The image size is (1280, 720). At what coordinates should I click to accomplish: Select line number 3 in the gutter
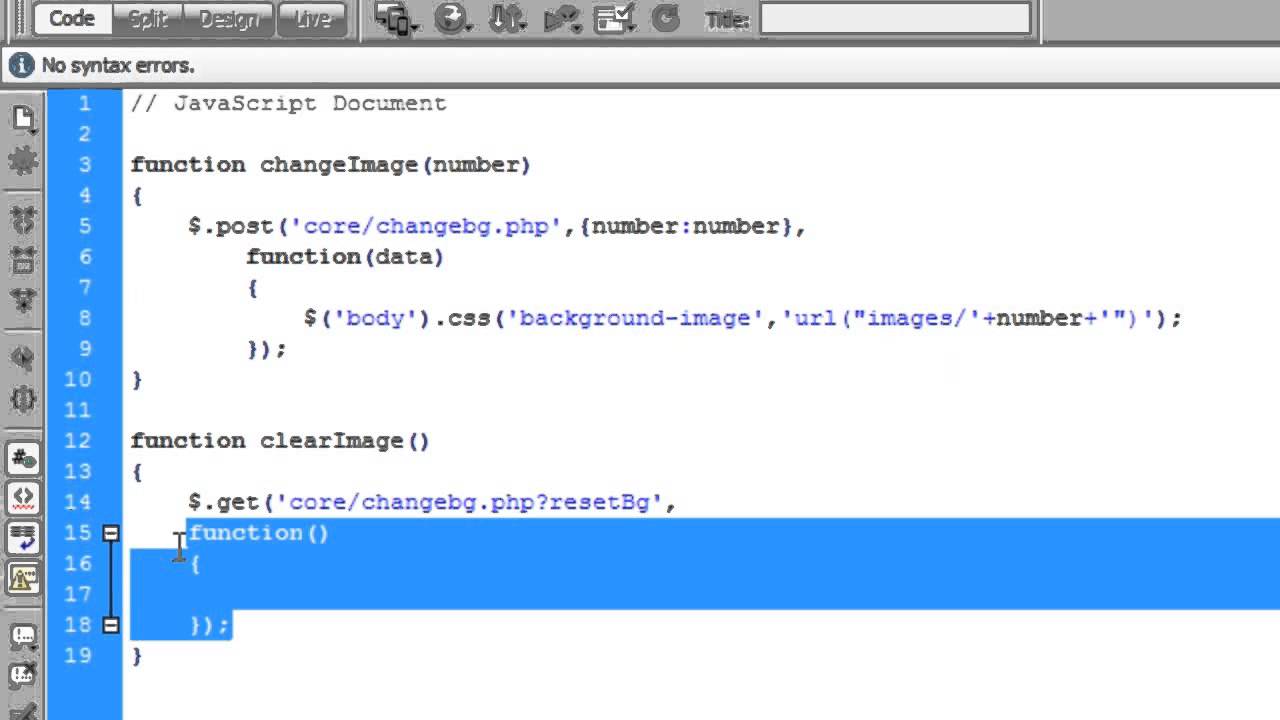84,164
